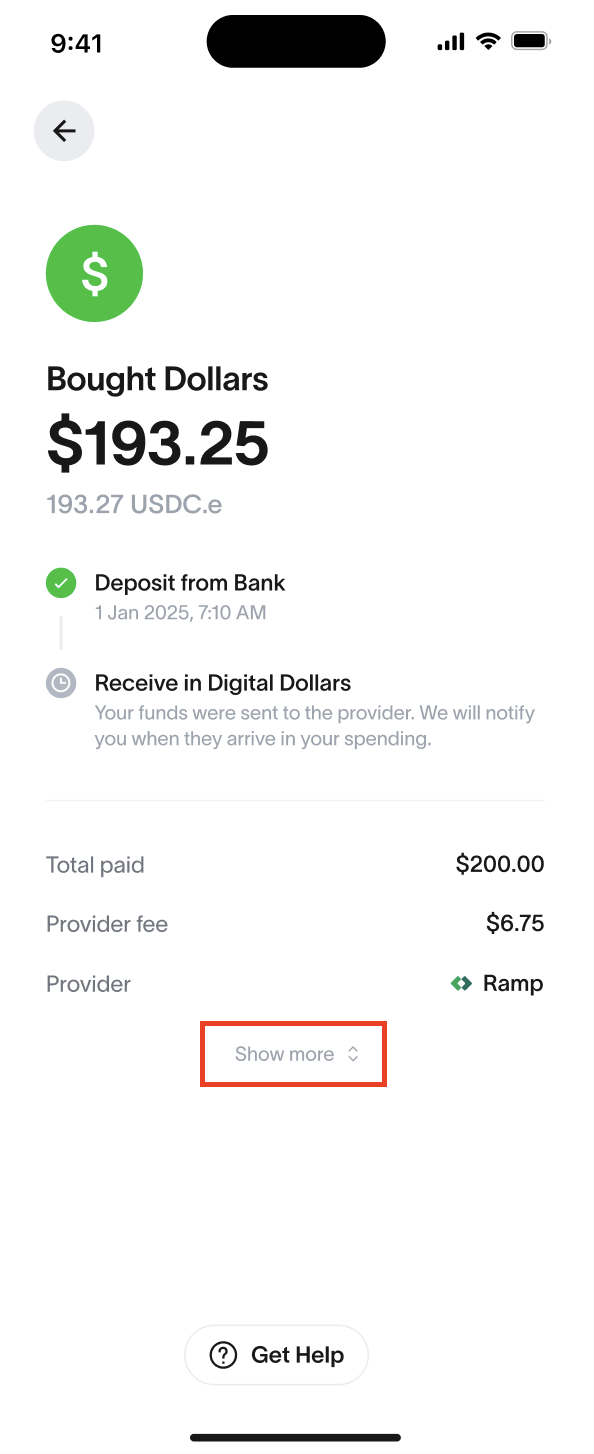Select the Provider fee $6.75 value
This screenshot has height=1454, width=594.
pyautogui.click(x=515, y=924)
